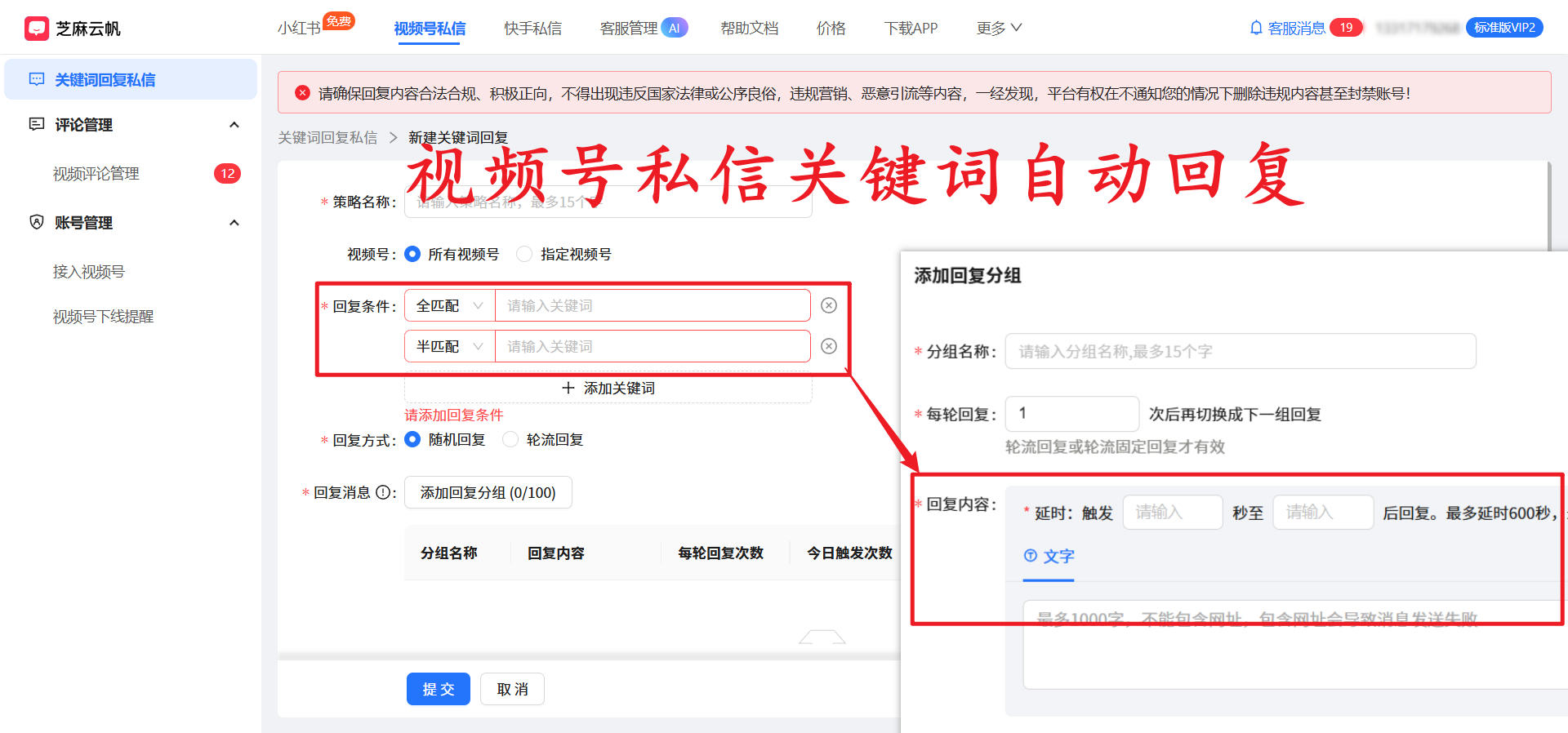Open 客服管理 menu item
The image size is (1568, 733).
point(628,29)
